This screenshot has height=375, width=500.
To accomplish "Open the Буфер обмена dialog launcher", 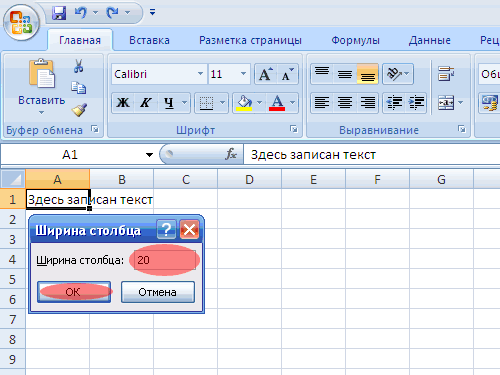I will click(95, 129).
